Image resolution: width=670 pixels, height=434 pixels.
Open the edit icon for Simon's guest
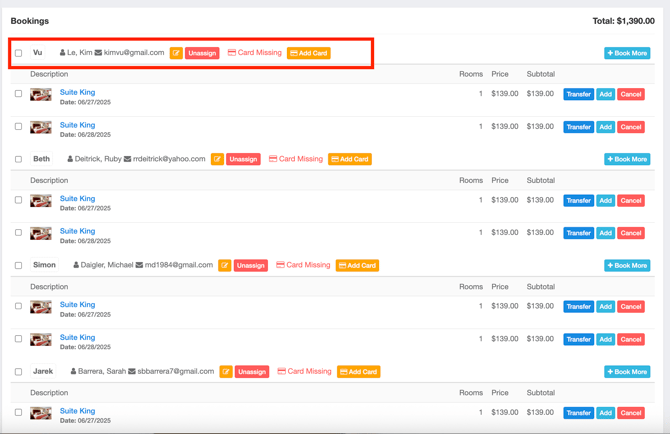[x=224, y=266]
